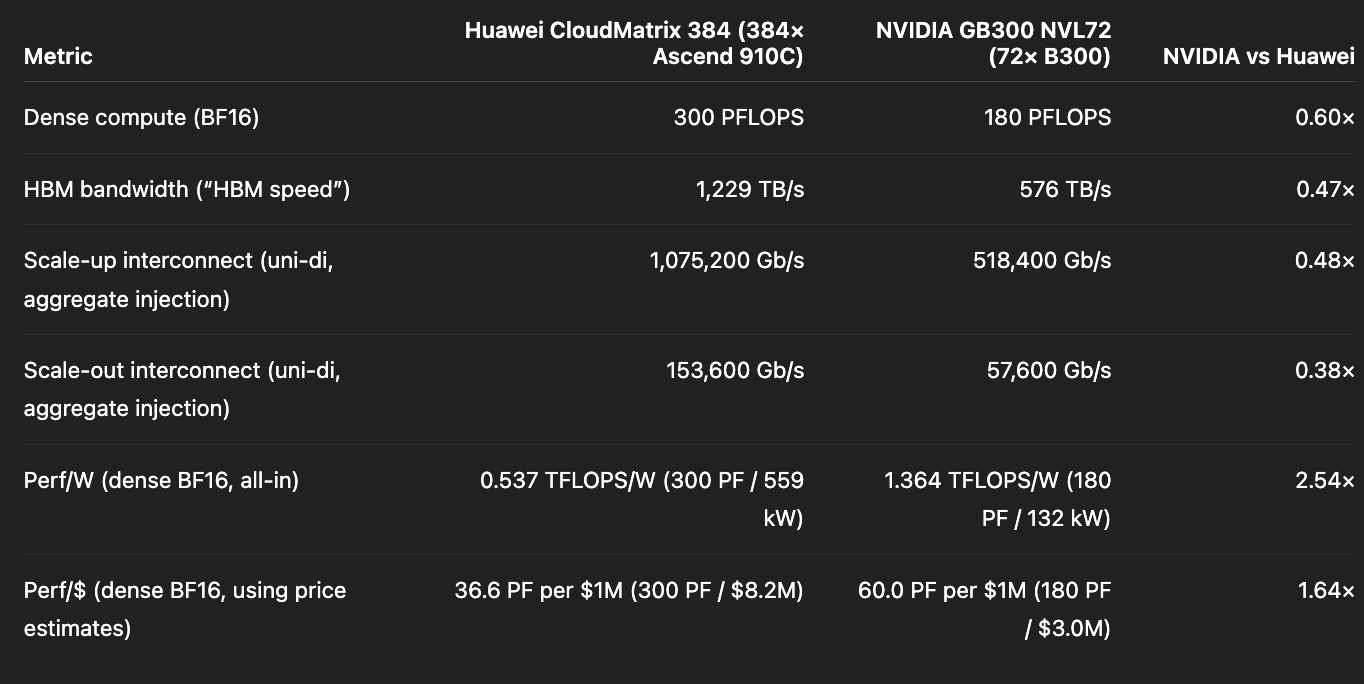Select the Scale-out interconnect row label
1364x684 pixels.
pyautogui.click(x=182, y=389)
